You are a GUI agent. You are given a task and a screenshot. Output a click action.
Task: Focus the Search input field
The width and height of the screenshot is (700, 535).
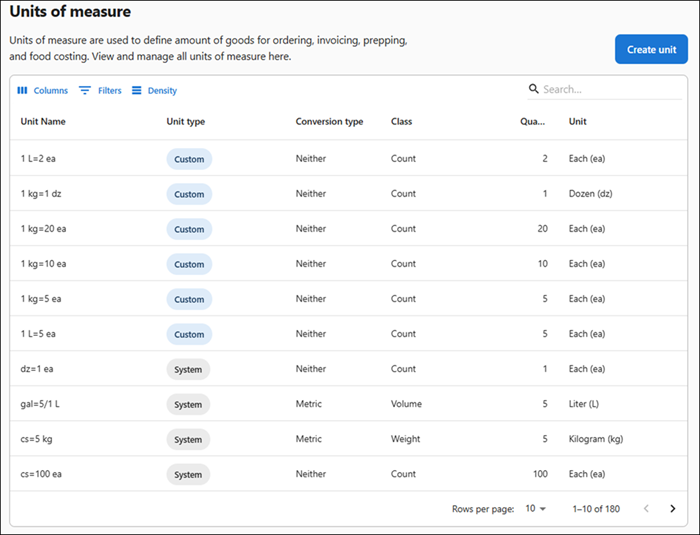point(612,89)
